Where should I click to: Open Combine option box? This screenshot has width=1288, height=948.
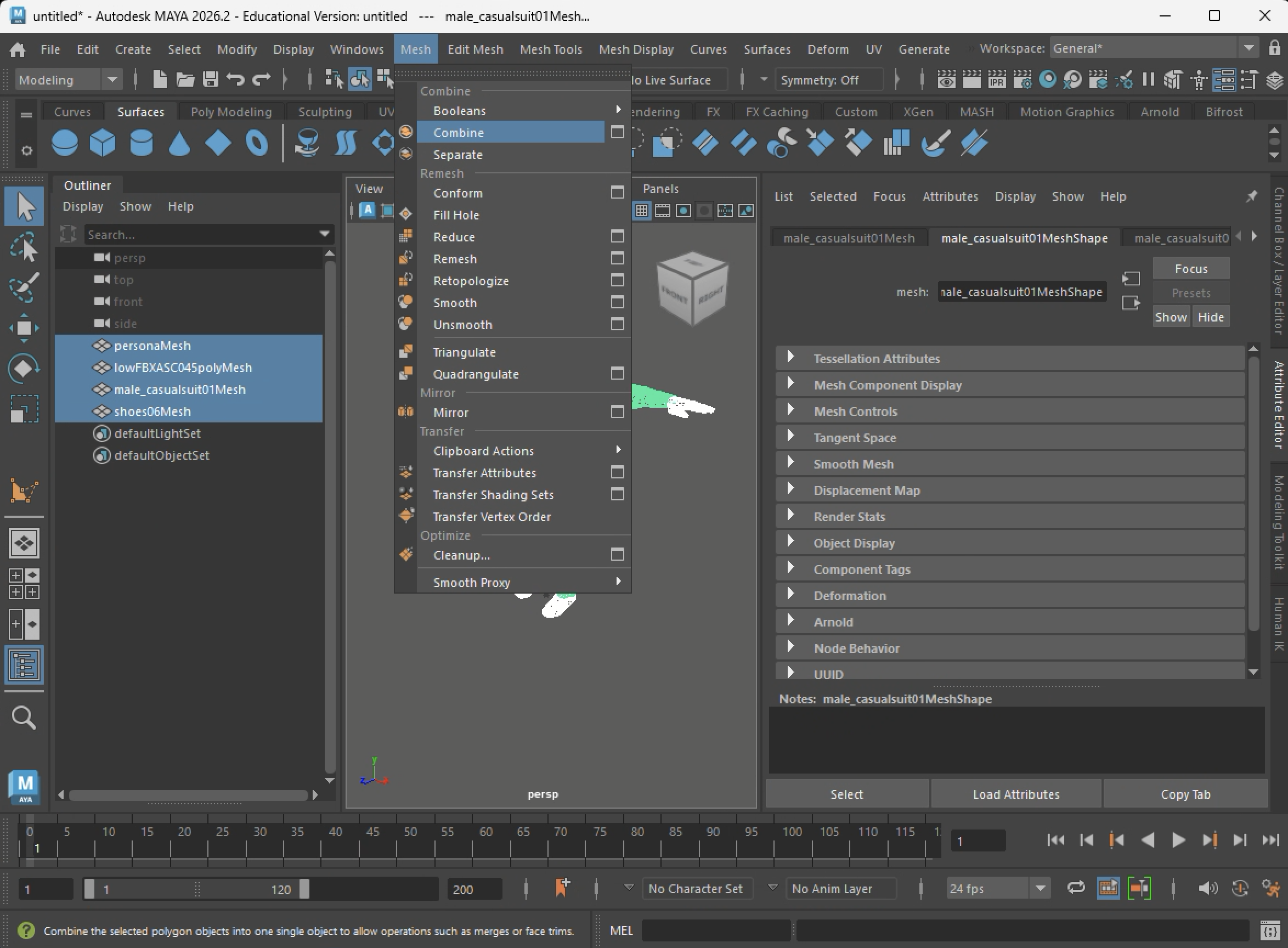(617, 133)
